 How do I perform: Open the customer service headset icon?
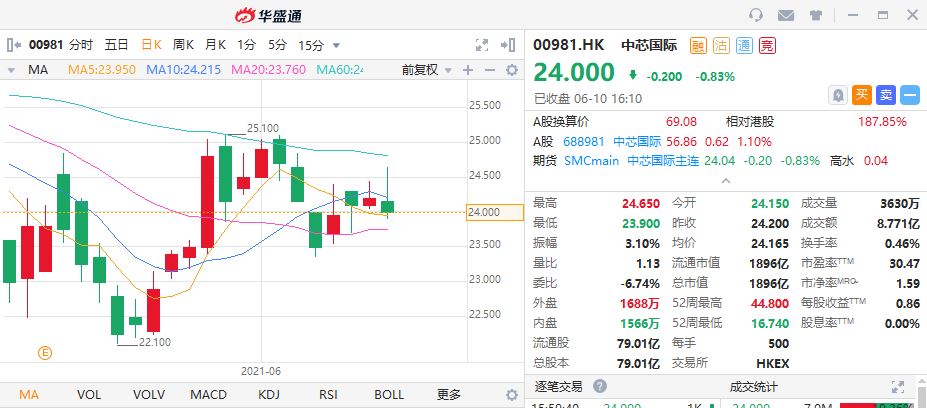click(x=755, y=15)
